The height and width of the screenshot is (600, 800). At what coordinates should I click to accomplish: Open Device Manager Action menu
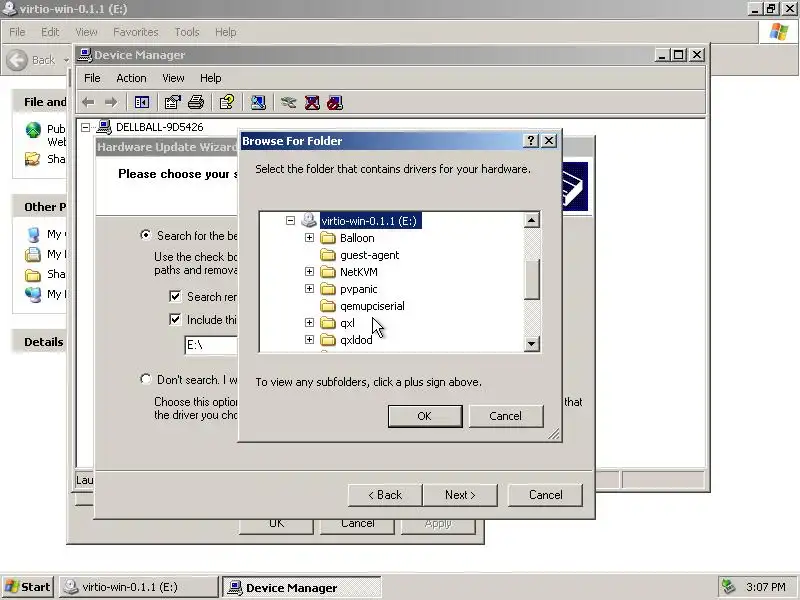tap(131, 78)
